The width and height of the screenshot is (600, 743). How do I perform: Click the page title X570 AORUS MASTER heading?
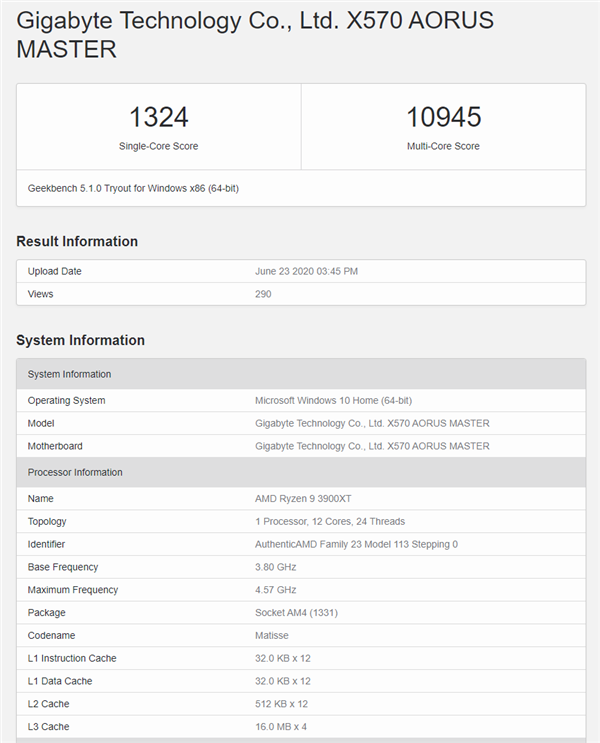[x=255, y=34]
